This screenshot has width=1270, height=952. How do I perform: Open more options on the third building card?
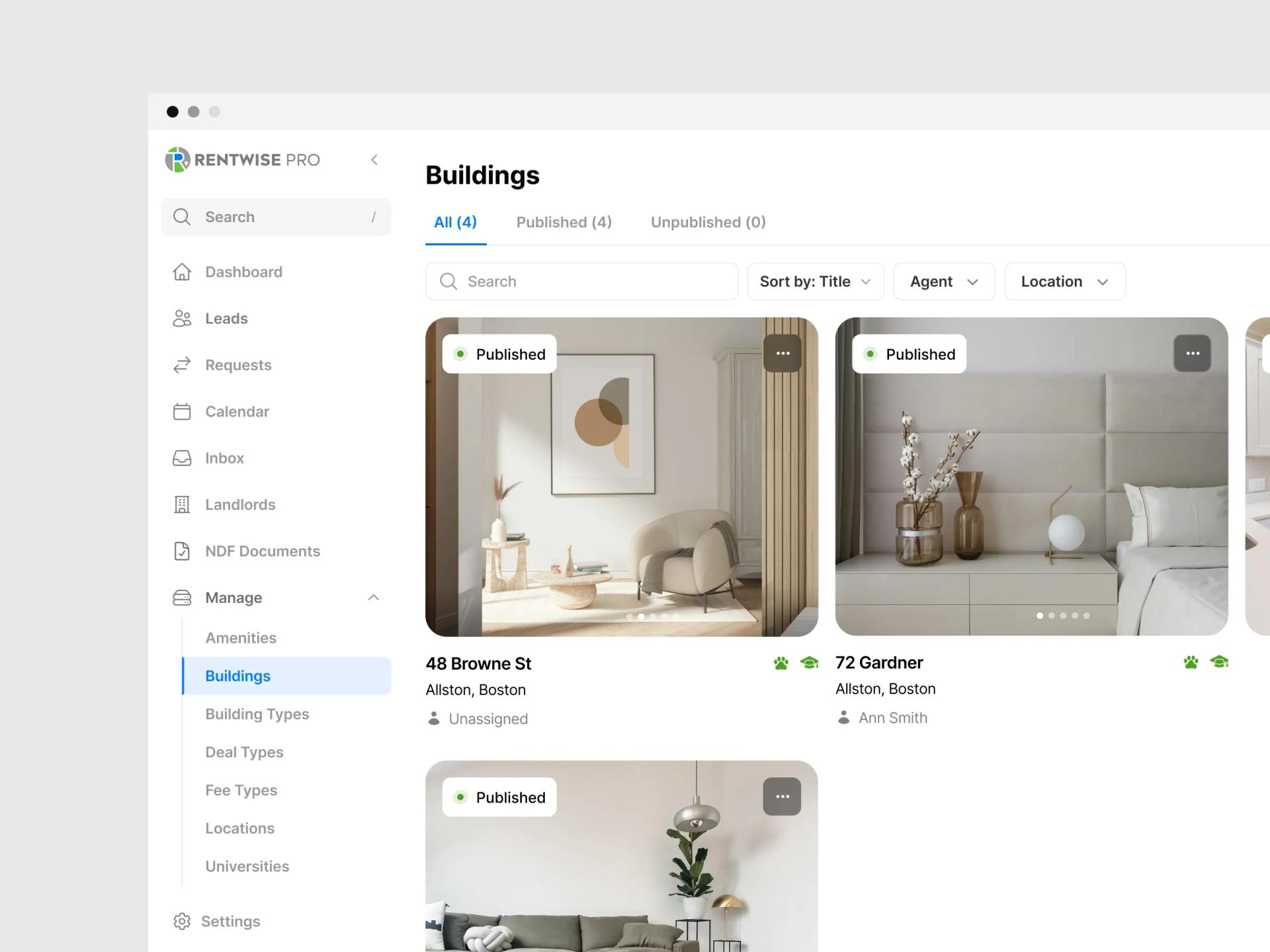[x=783, y=797]
